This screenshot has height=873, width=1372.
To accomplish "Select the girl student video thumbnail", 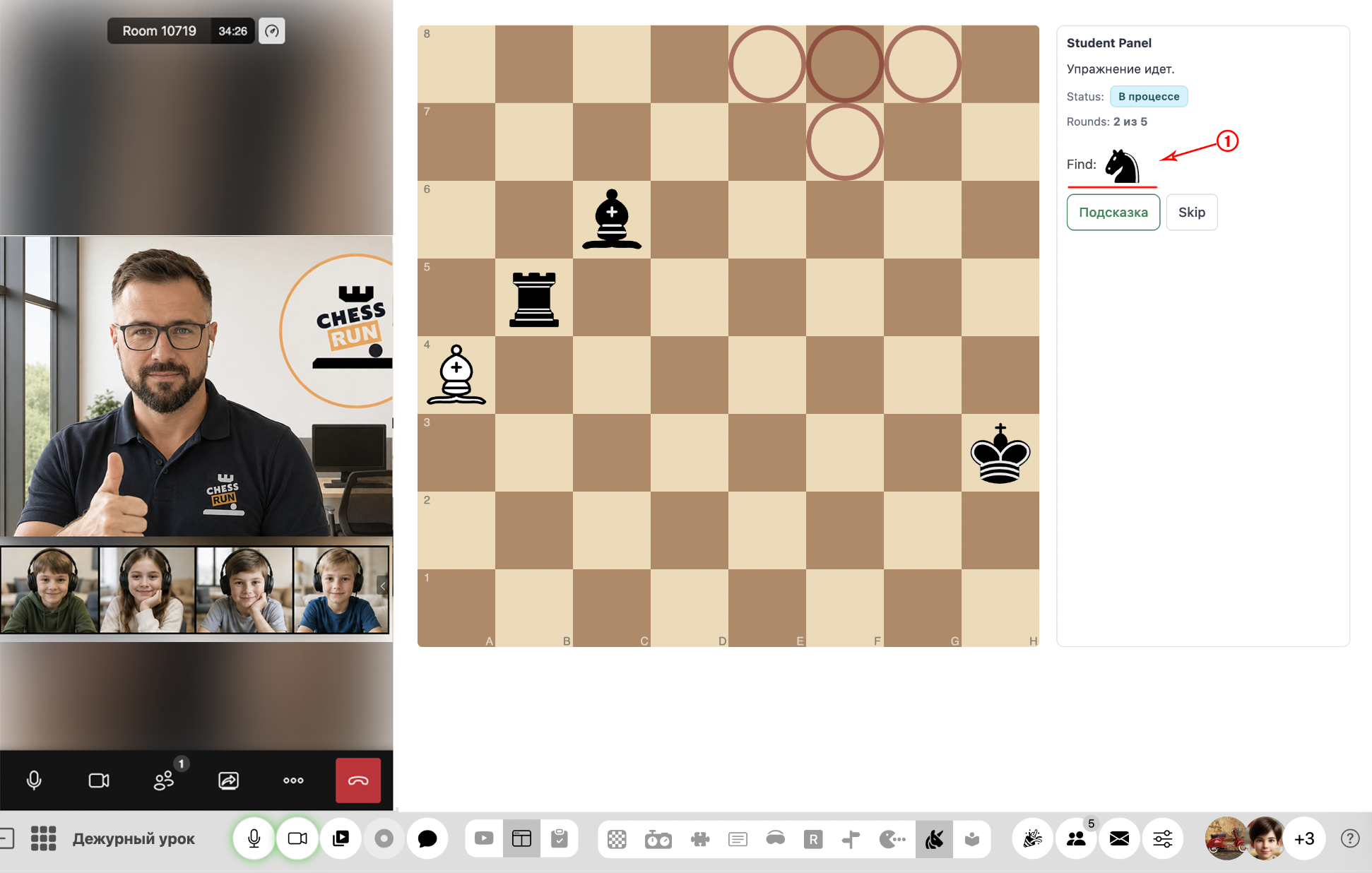I will [x=147, y=590].
